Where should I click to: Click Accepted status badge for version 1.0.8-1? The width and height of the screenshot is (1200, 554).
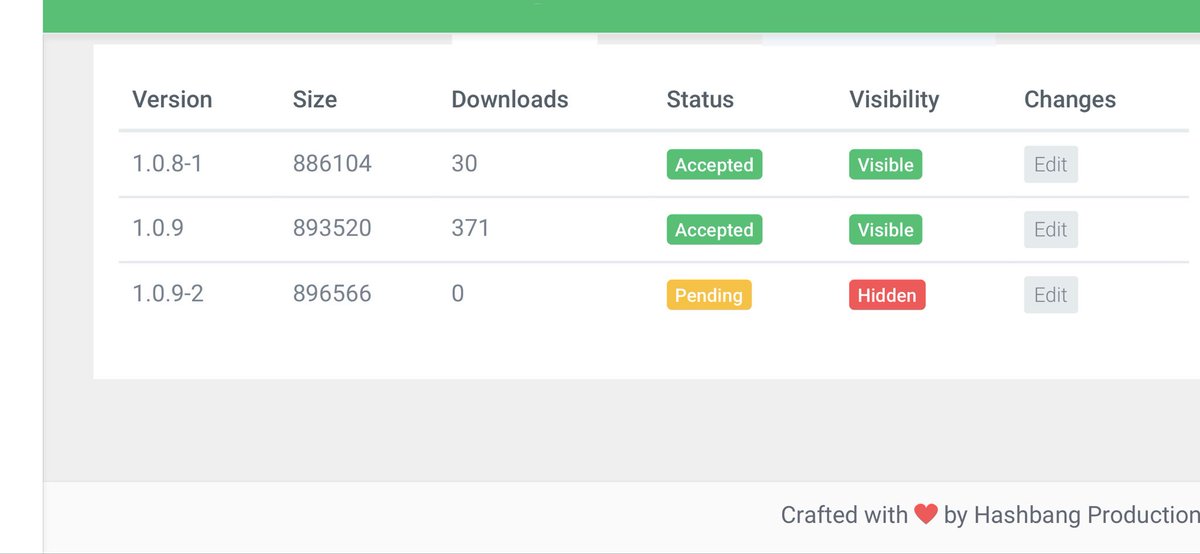coord(714,165)
